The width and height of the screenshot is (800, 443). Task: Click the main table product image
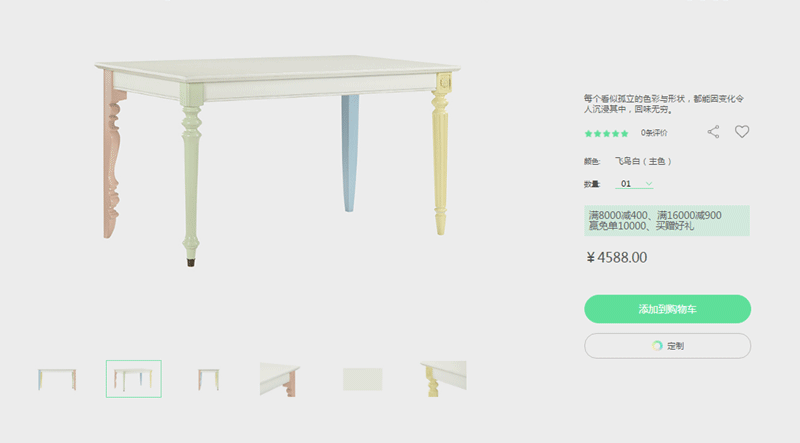278,161
